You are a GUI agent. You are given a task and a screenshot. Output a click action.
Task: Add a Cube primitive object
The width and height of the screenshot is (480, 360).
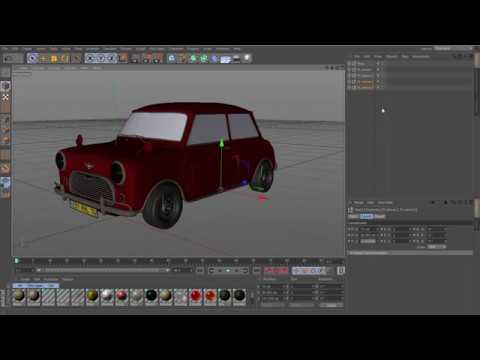click(x=172, y=59)
